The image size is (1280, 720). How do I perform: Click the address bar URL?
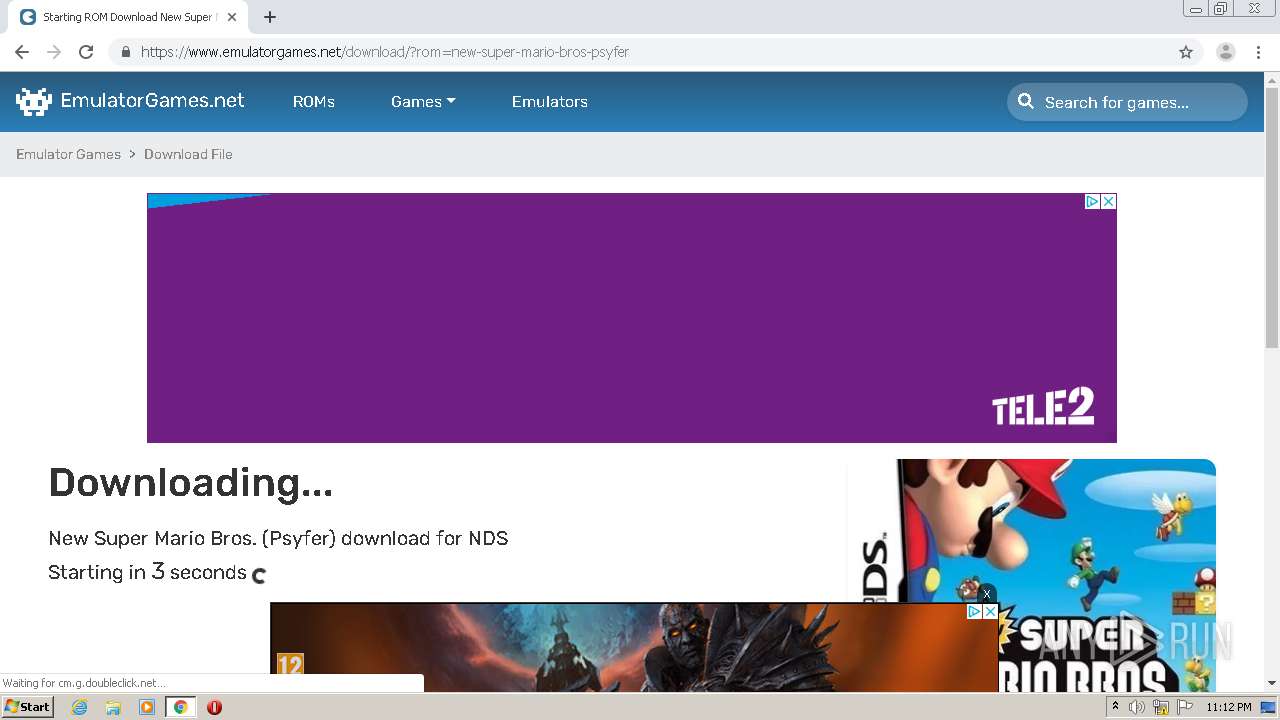pyautogui.click(x=385, y=52)
